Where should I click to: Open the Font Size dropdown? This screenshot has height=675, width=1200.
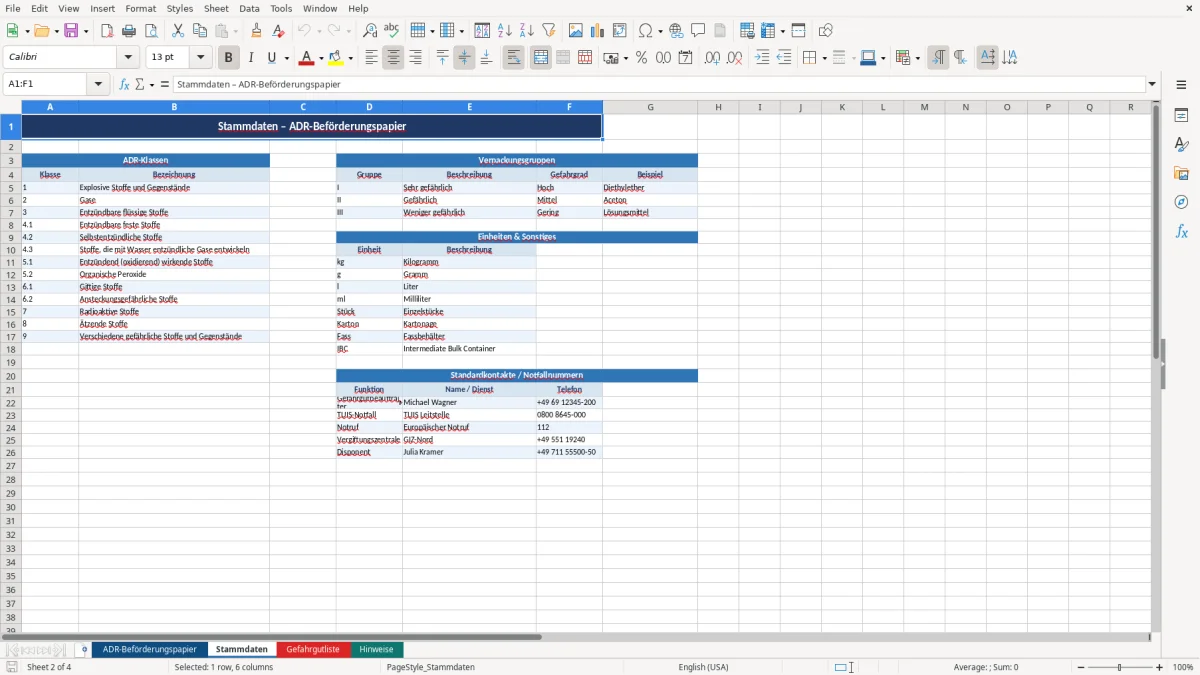[x=200, y=58]
